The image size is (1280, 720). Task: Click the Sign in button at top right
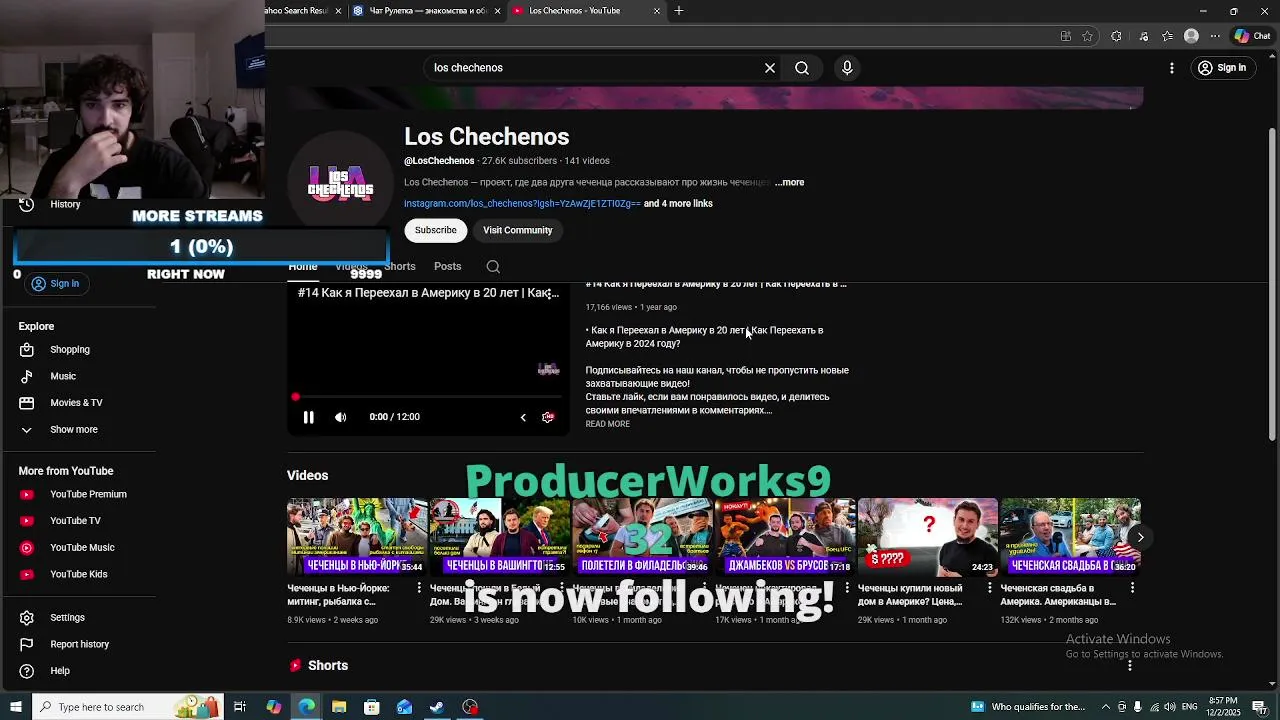point(1222,68)
